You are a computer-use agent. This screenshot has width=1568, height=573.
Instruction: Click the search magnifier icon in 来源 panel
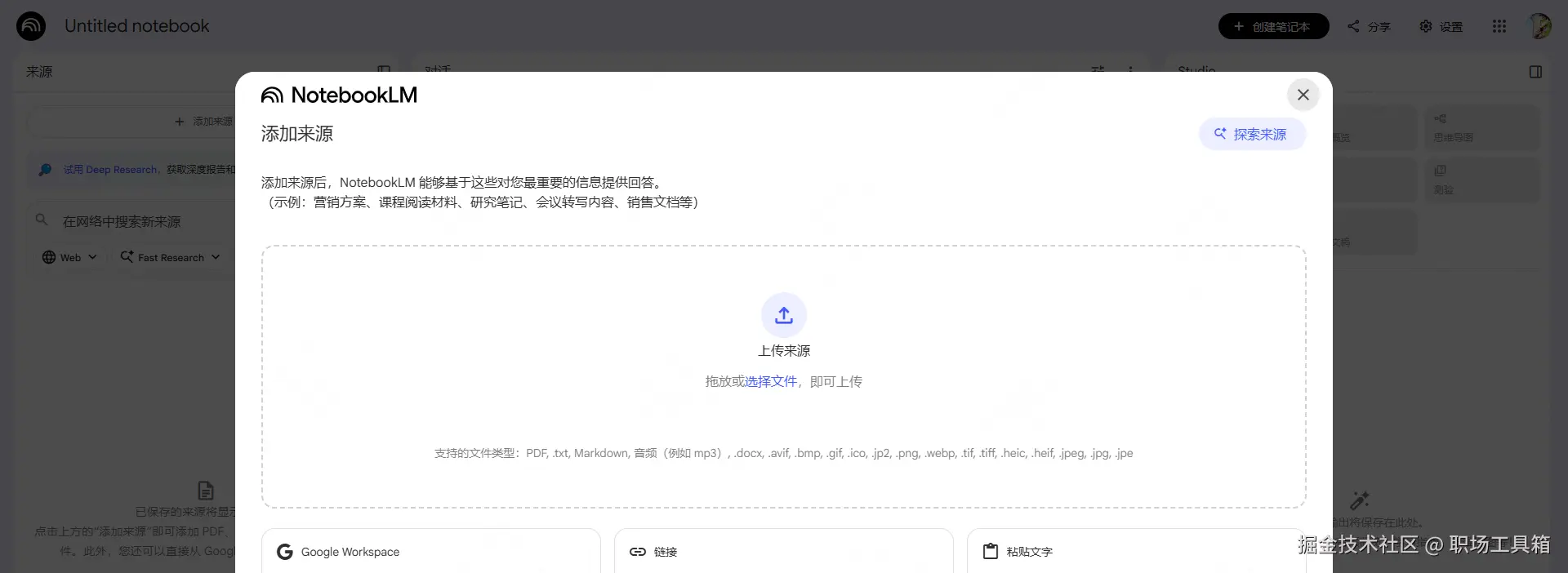pos(42,220)
